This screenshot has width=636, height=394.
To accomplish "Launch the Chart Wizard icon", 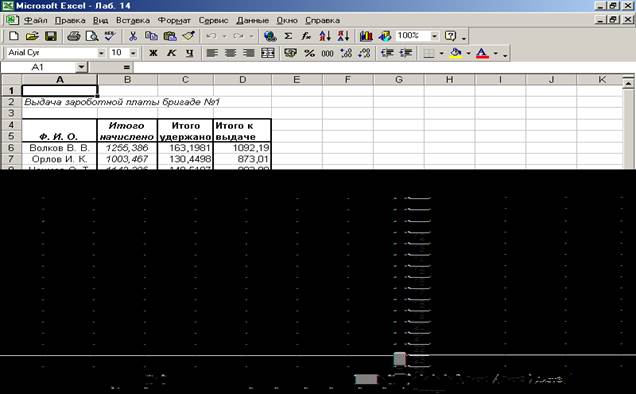I will pyautogui.click(x=366, y=36).
